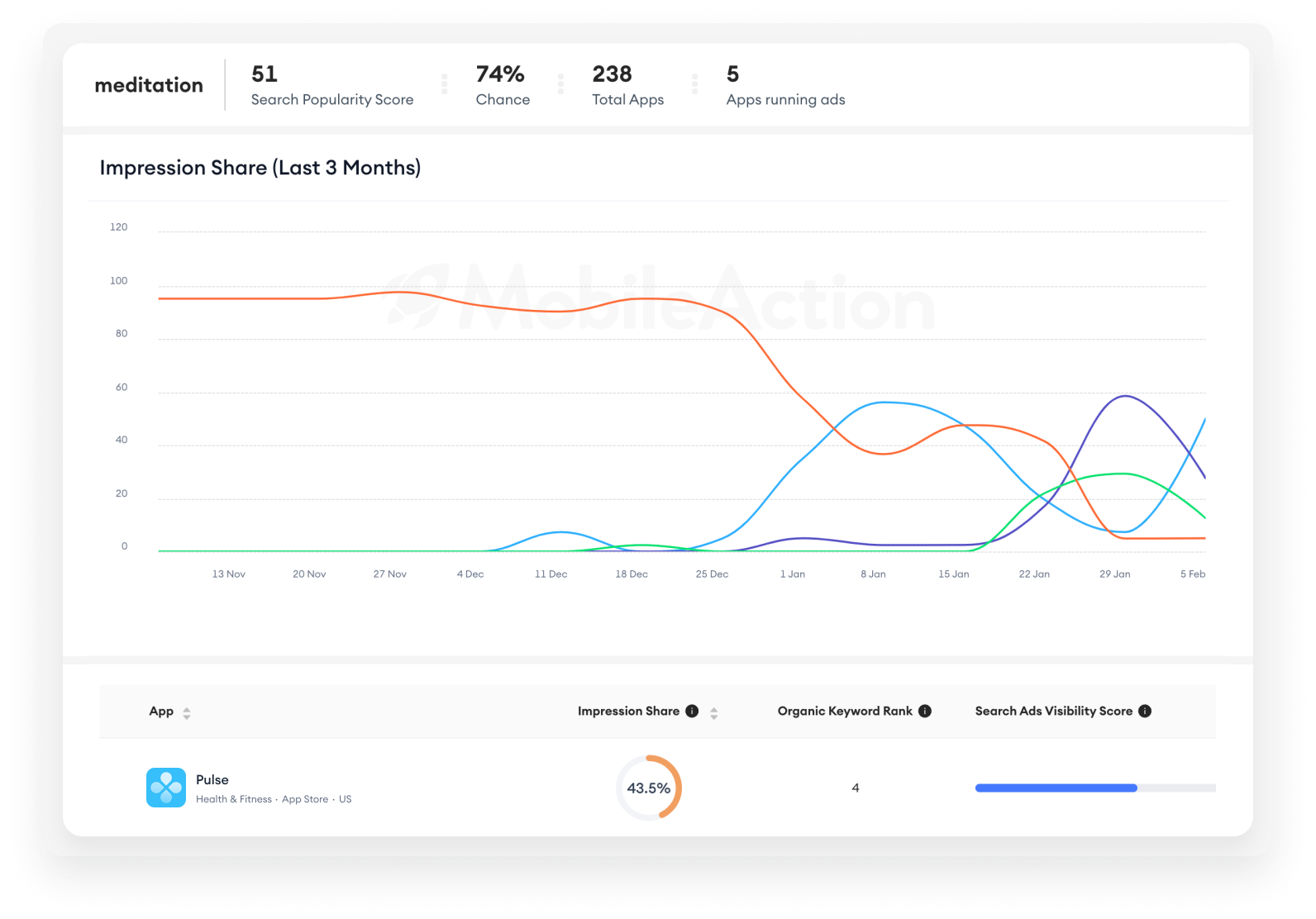Image resolution: width=1316 pixels, height=919 pixels.
Task: Click the 1 Jan marker on chart axis
Action: click(x=793, y=574)
